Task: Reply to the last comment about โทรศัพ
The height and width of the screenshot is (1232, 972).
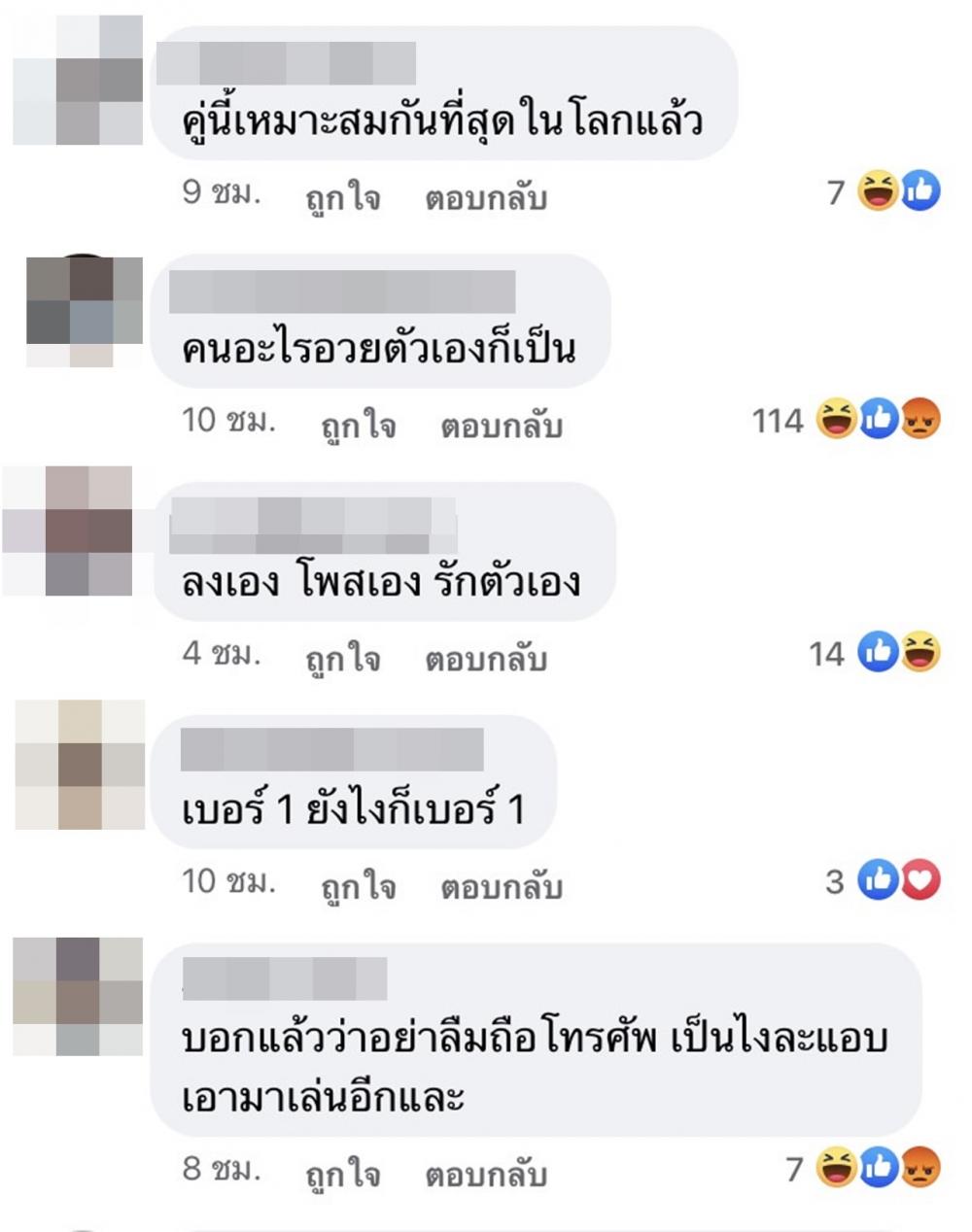Action: coord(486,1175)
